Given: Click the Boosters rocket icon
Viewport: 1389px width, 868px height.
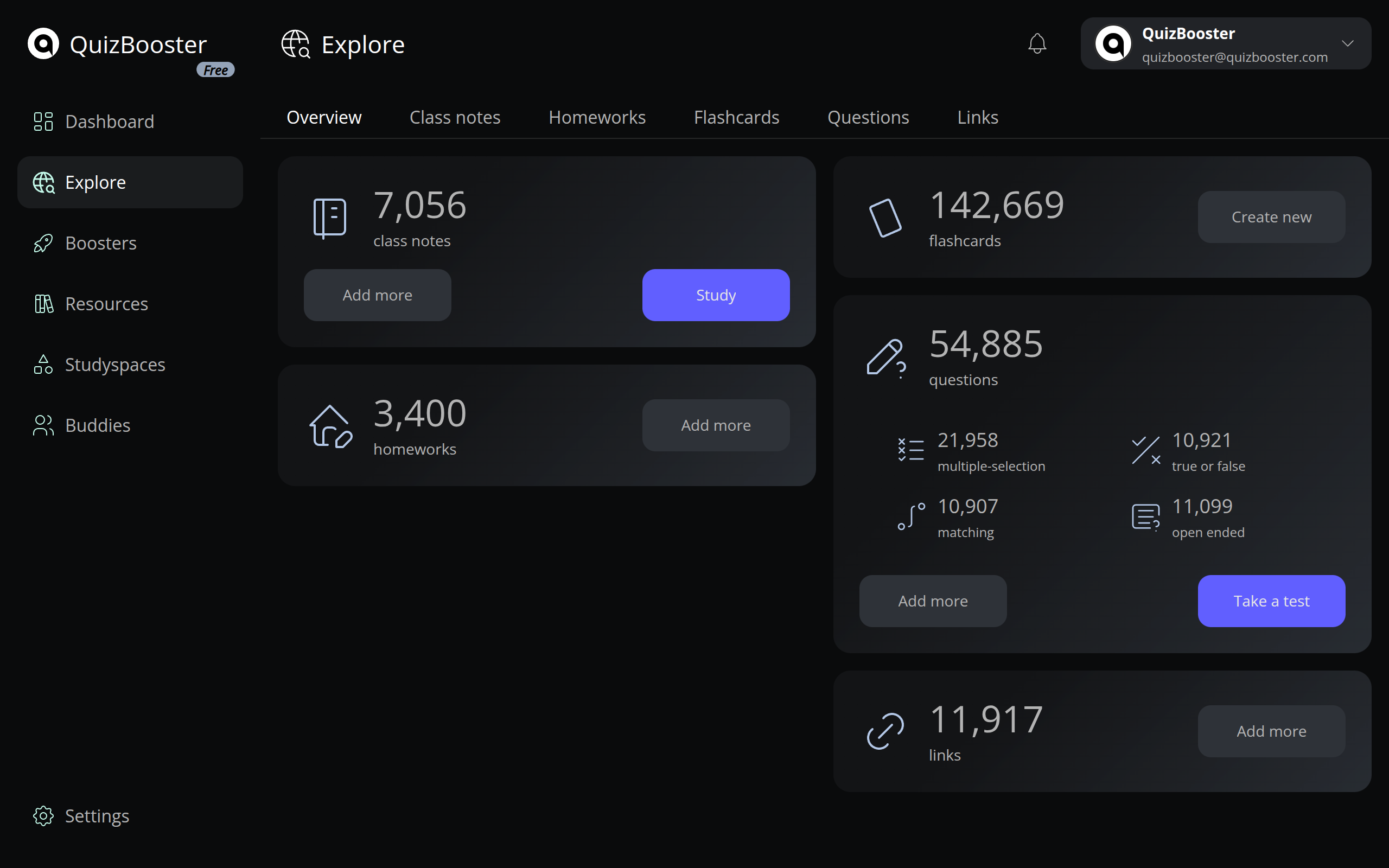Looking at the screenshot, I should click(x=43, y=243).
